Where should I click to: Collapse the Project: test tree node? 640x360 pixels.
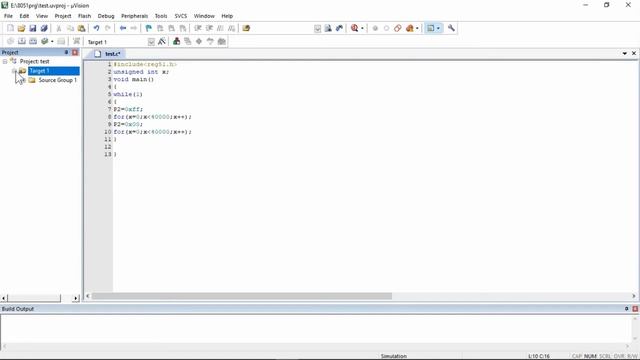click(x=5, y=62)
